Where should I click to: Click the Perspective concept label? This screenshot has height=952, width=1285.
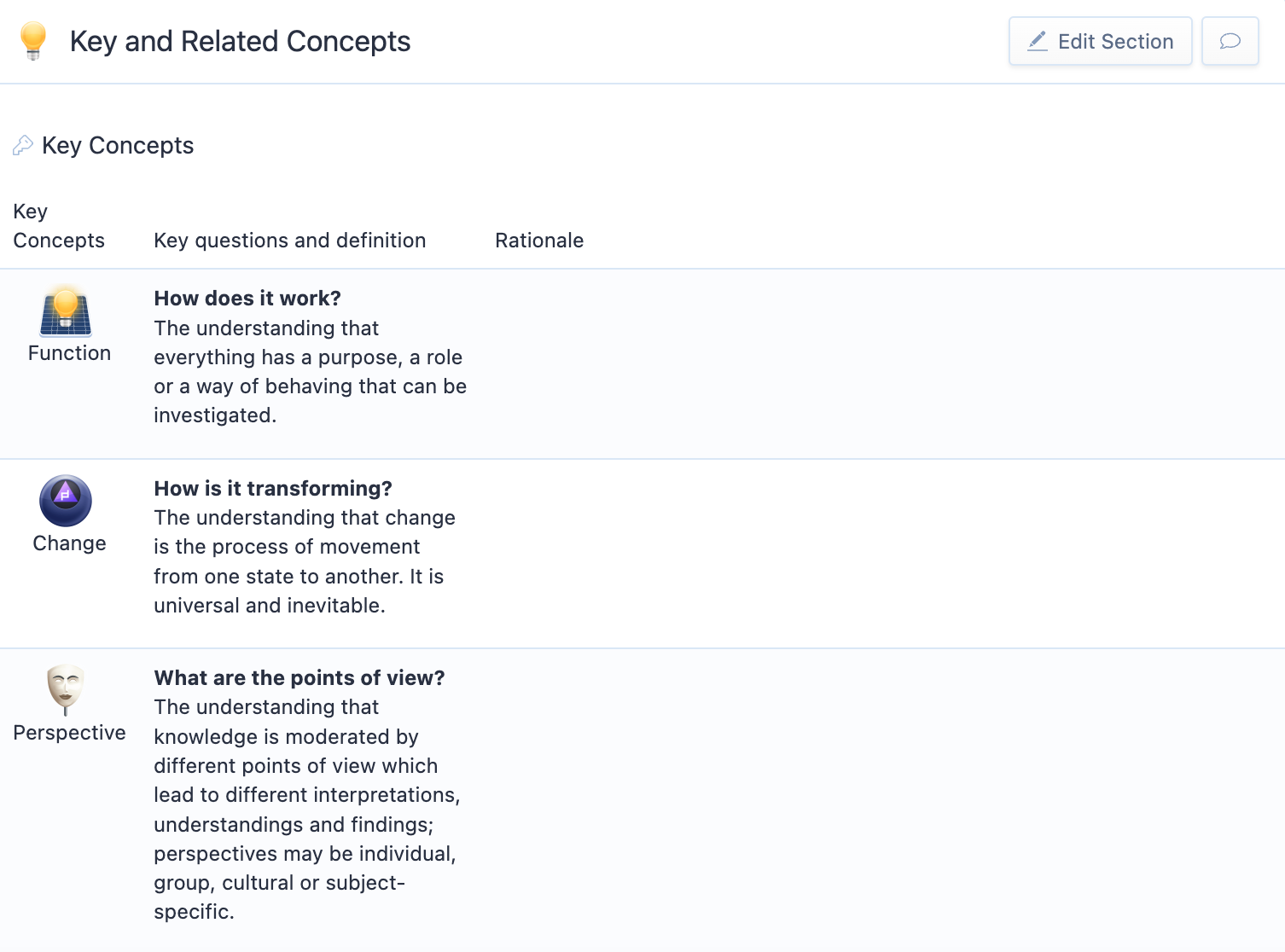[x=69, y=733]
